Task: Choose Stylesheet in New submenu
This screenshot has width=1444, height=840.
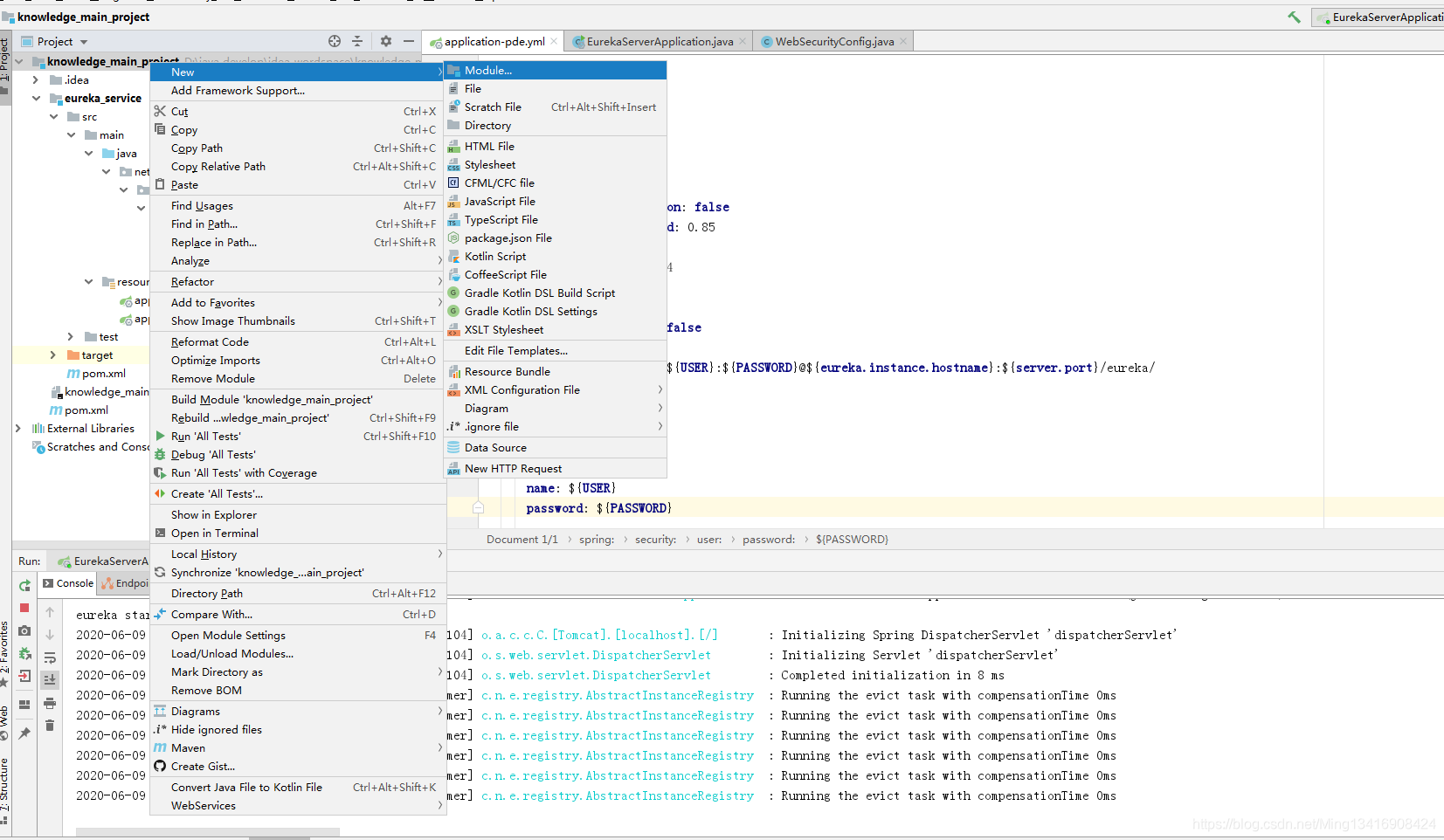Action: pyautogui.click(x=556, y=165)
